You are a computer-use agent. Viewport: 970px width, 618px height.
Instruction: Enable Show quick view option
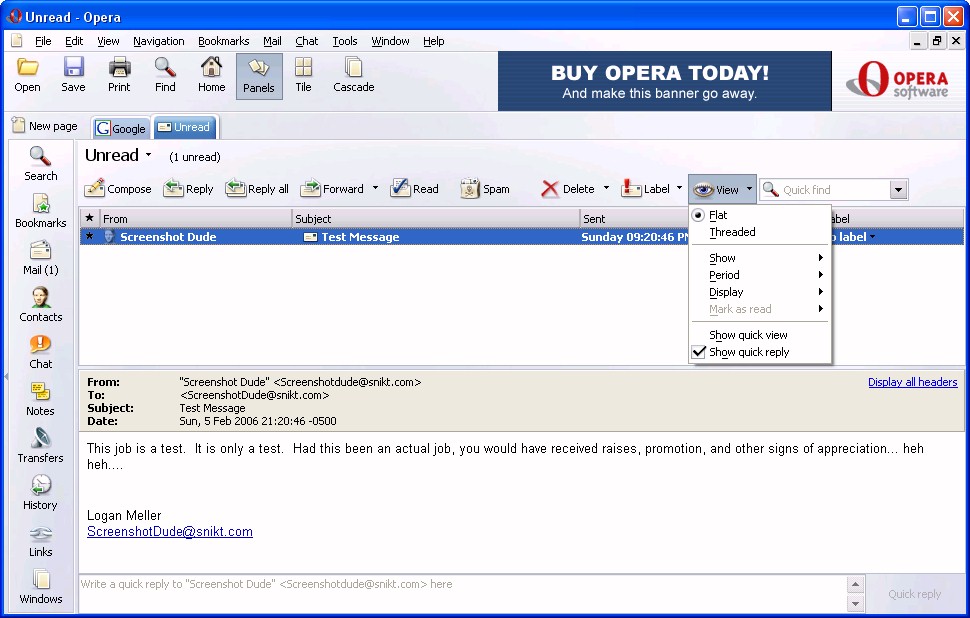click(748, 335)
